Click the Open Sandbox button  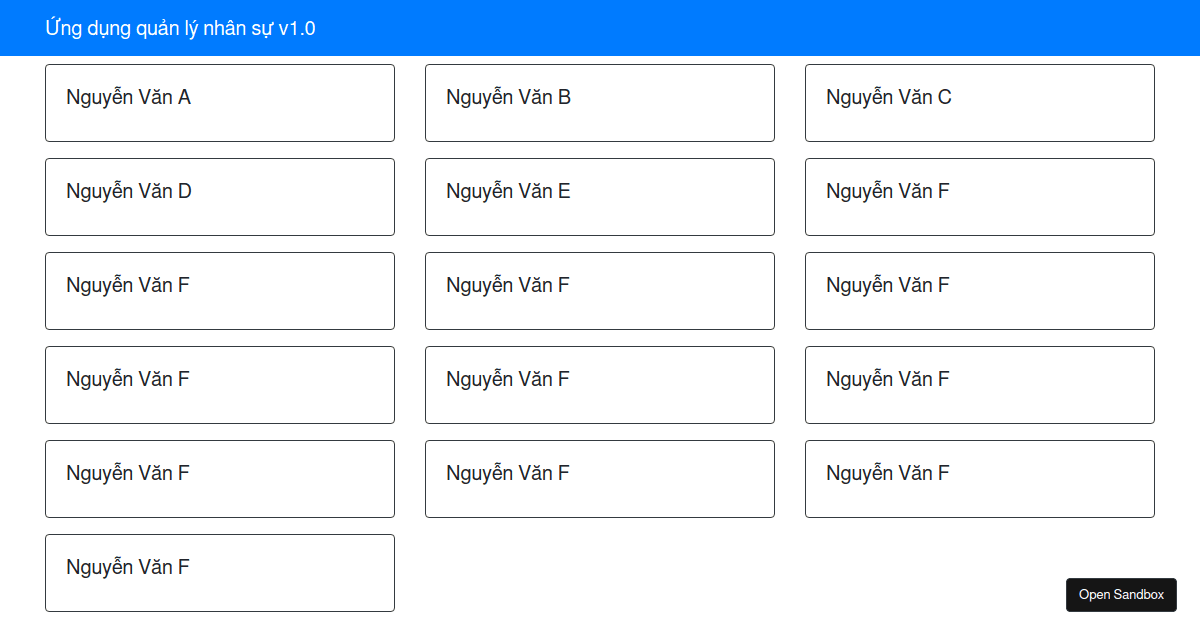tap(1121, 594)
